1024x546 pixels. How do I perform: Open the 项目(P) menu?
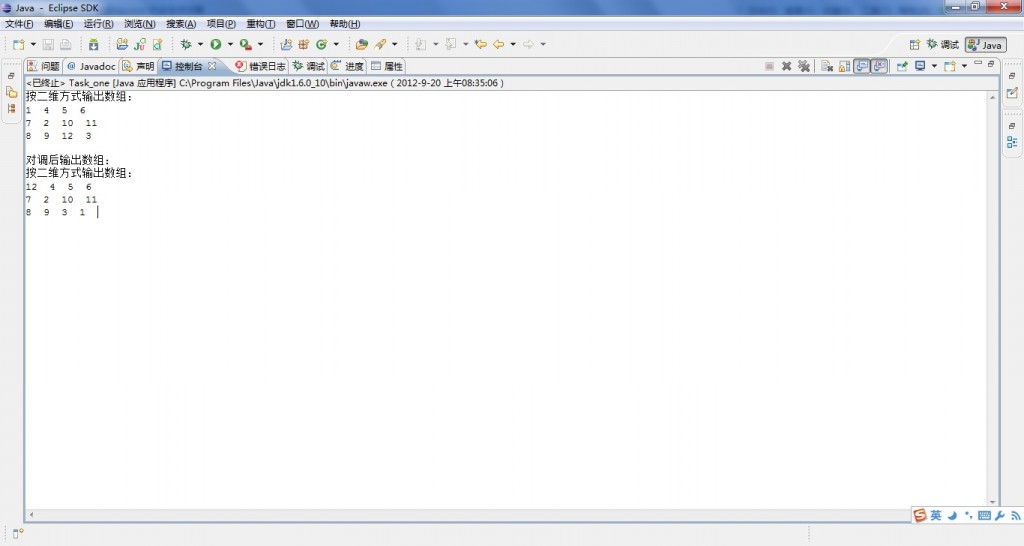[x=221, y=24]
